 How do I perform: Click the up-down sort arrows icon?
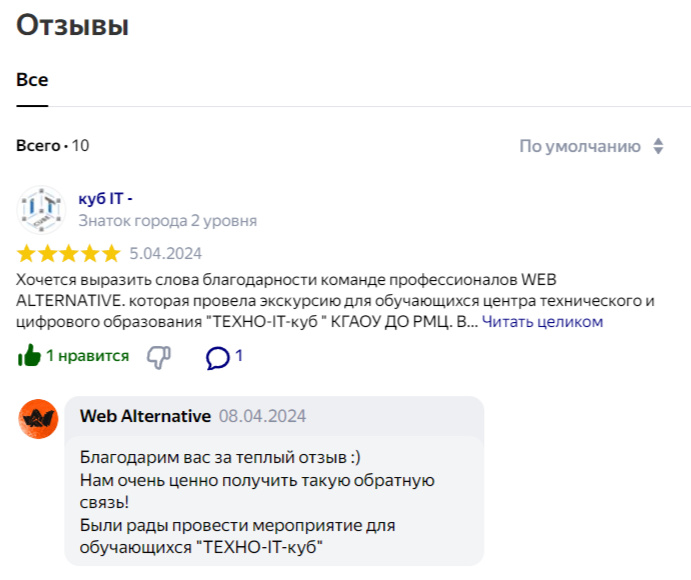click(x=658, y=146)
